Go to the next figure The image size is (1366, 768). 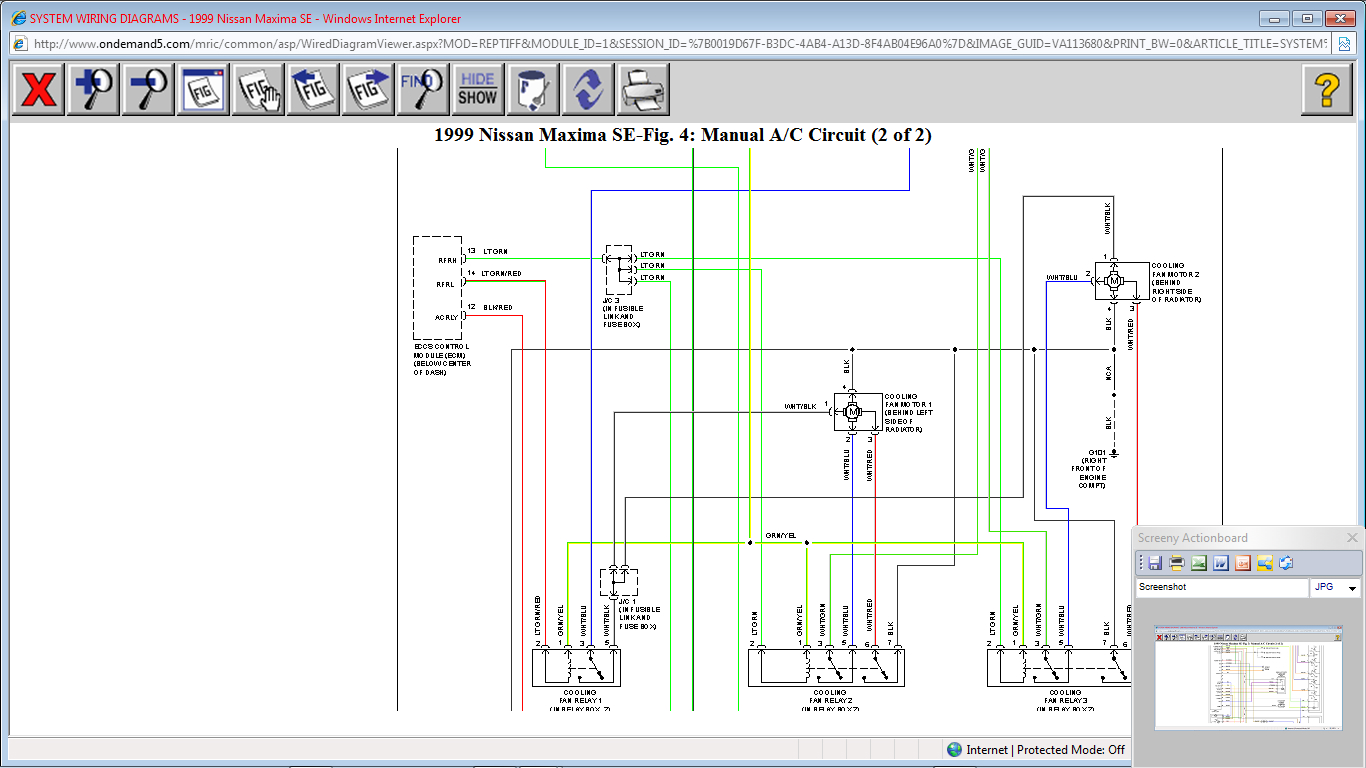point(368,90)
